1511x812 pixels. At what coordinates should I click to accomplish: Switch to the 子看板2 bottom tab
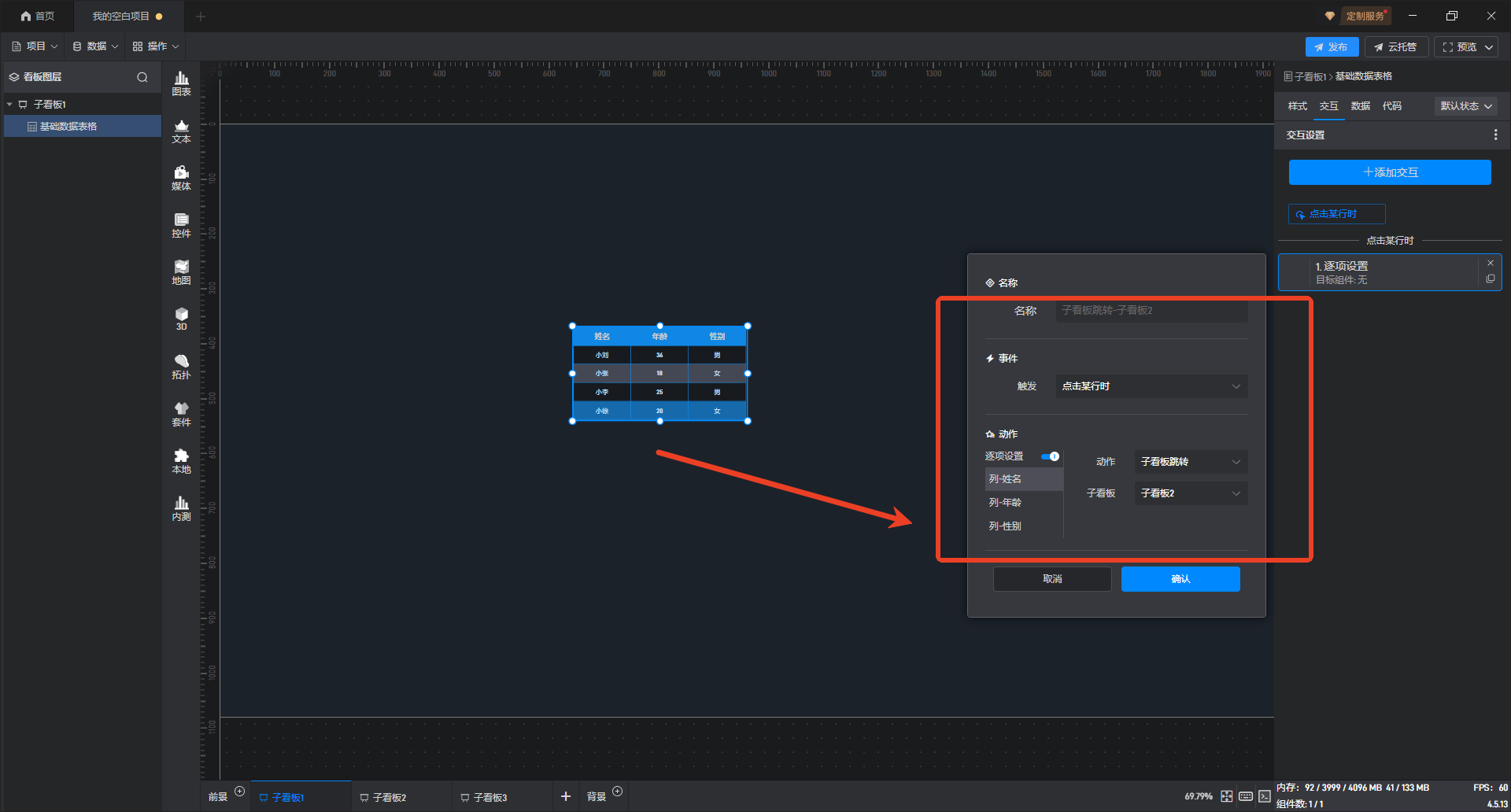(389, 797)
